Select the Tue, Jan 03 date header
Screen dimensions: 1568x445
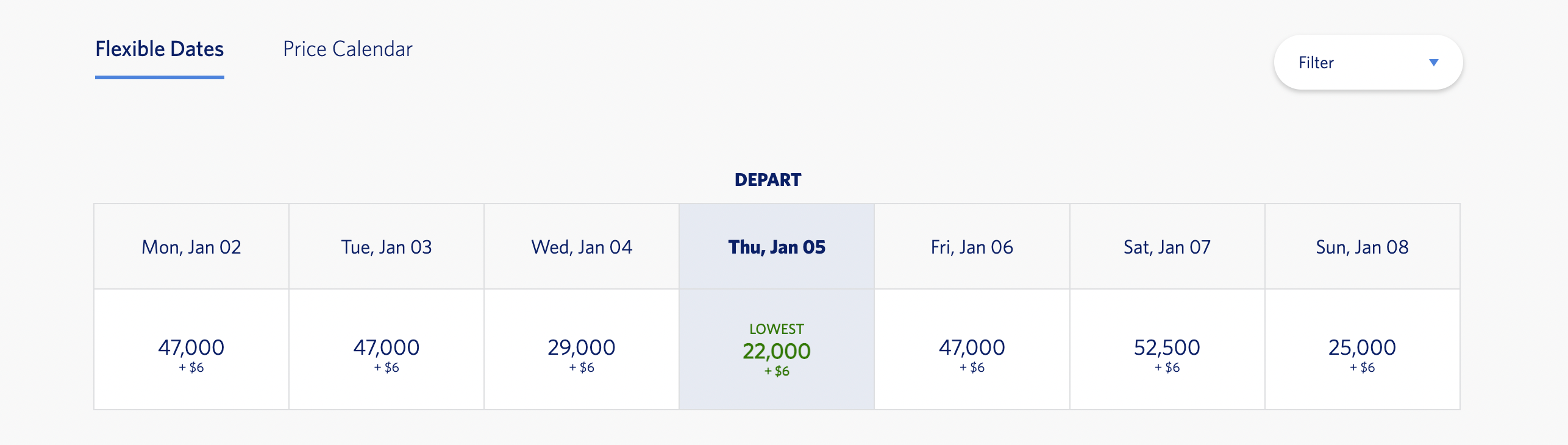(x=387, y=247)
